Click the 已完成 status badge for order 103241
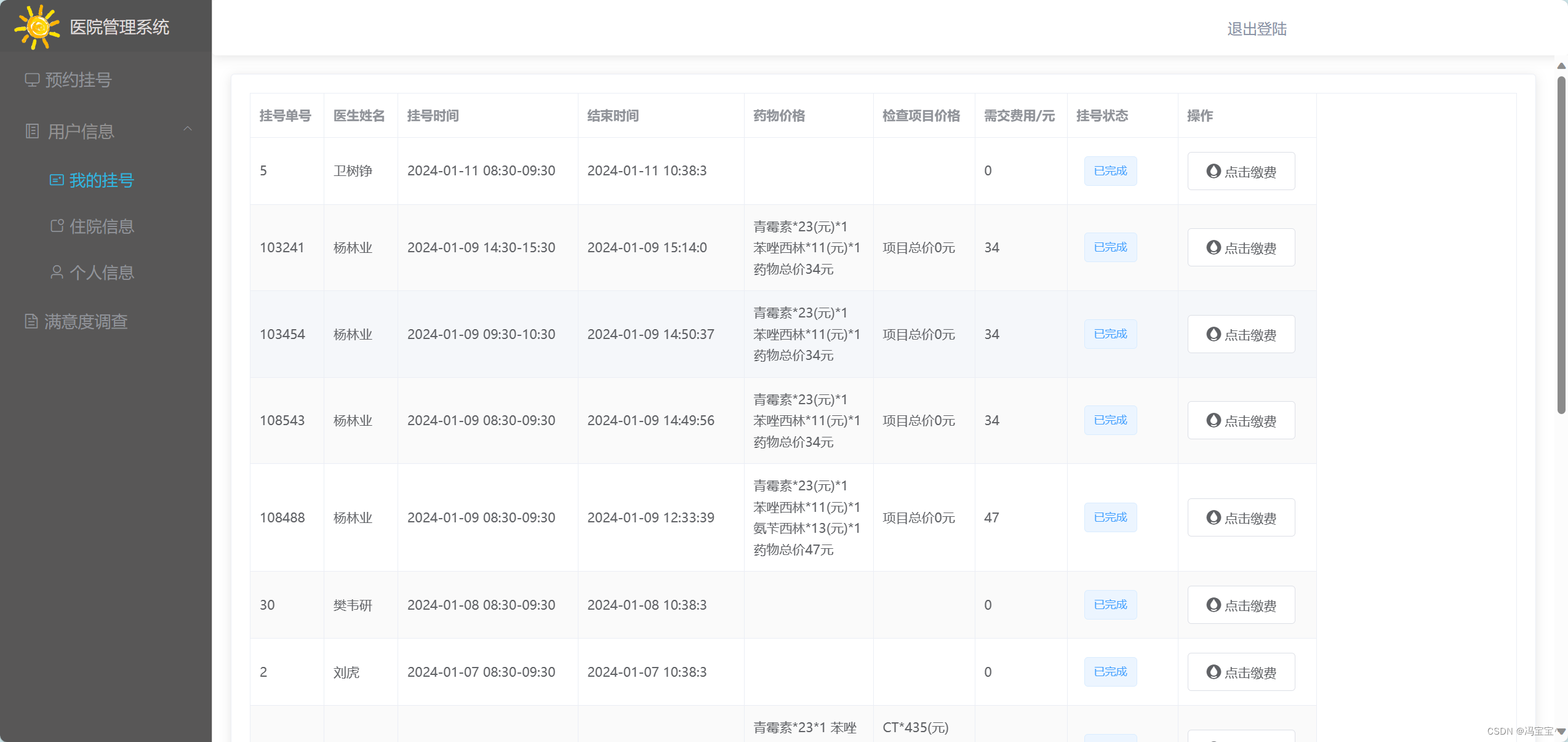This screenshot has height=742, width=1568. (x=1110, y=247)
